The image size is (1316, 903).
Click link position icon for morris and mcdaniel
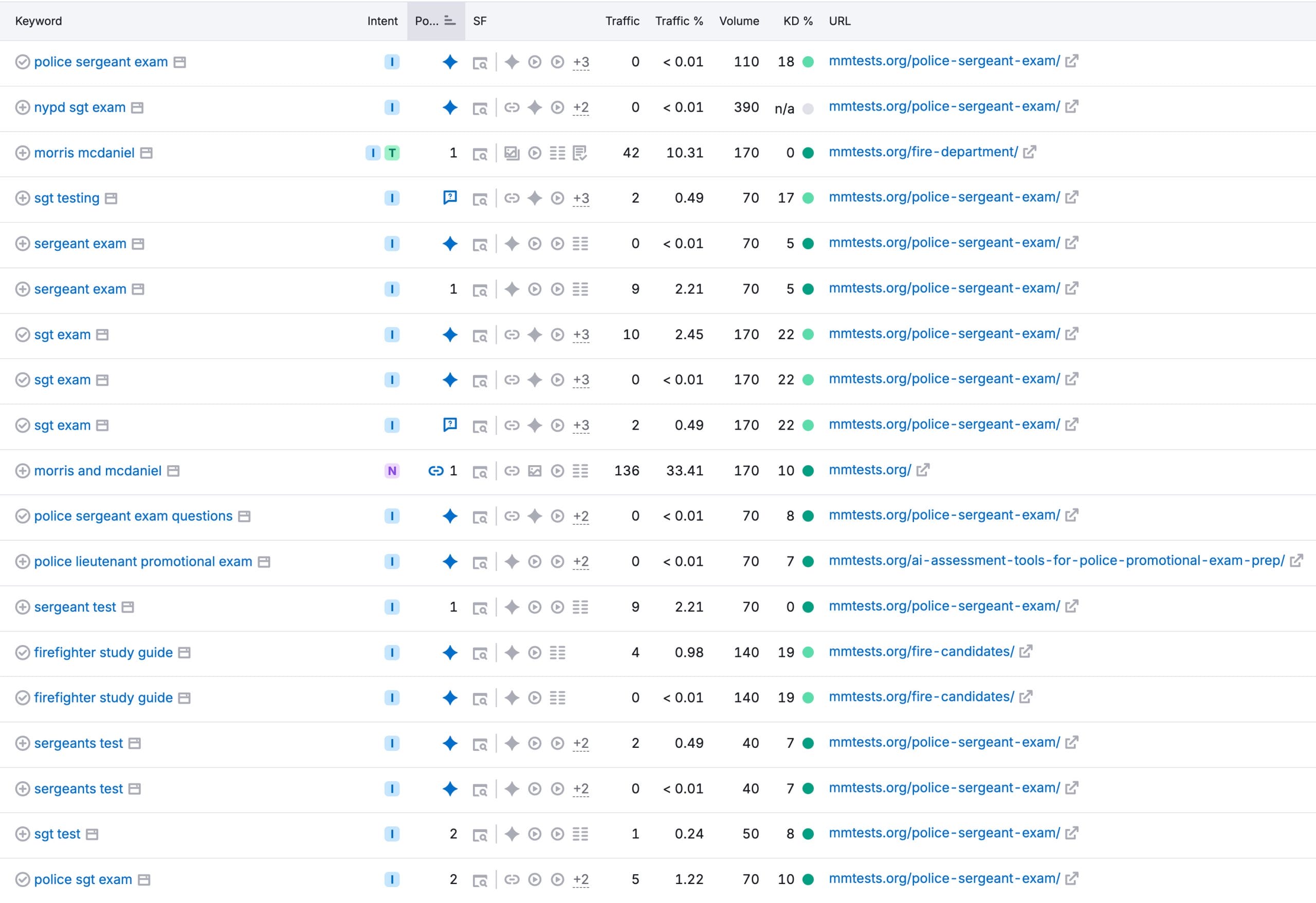[435, 471]
